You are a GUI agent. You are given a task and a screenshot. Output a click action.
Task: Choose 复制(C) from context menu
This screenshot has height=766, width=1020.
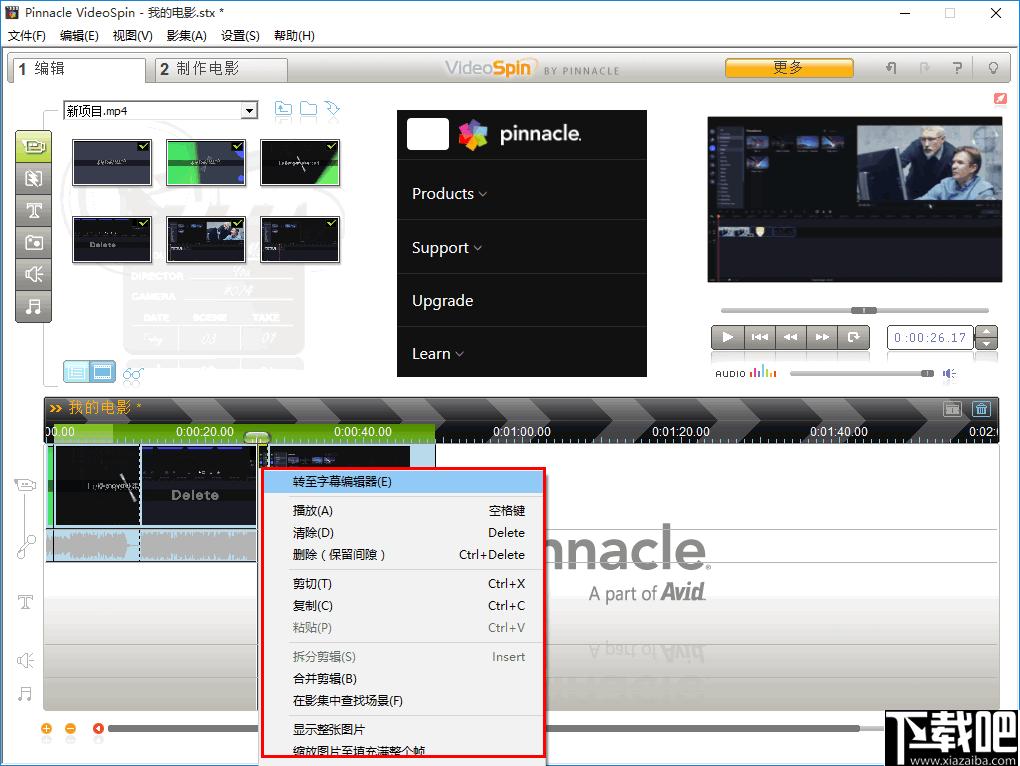pos(403,605)
